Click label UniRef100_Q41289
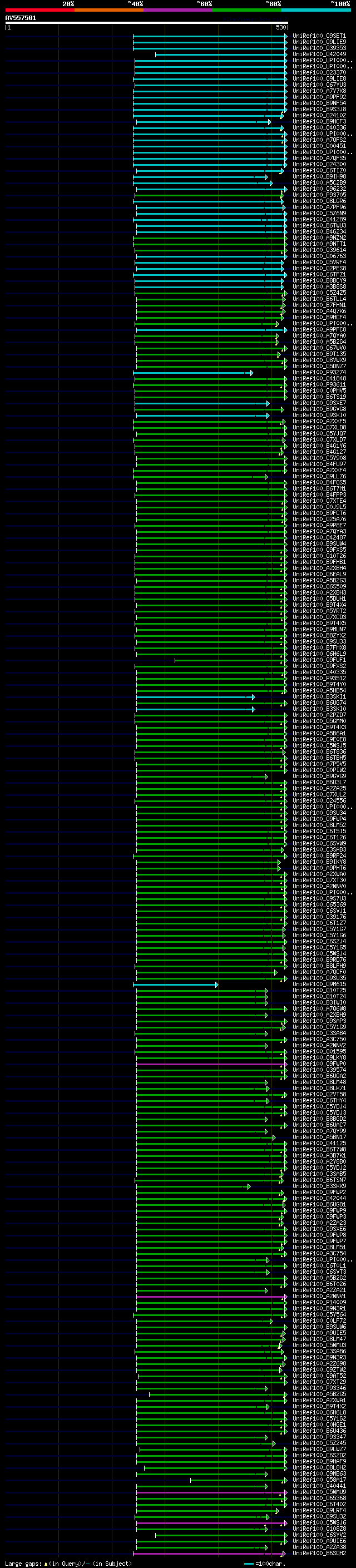The height and width of the screenshot is (1568, 356). [319, 220]
